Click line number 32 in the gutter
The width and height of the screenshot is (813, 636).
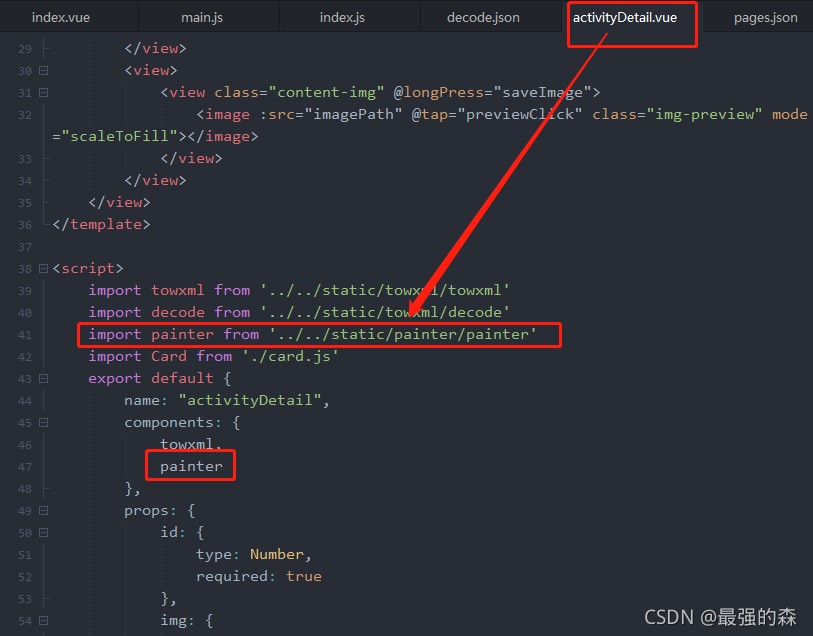pos(25,115)
